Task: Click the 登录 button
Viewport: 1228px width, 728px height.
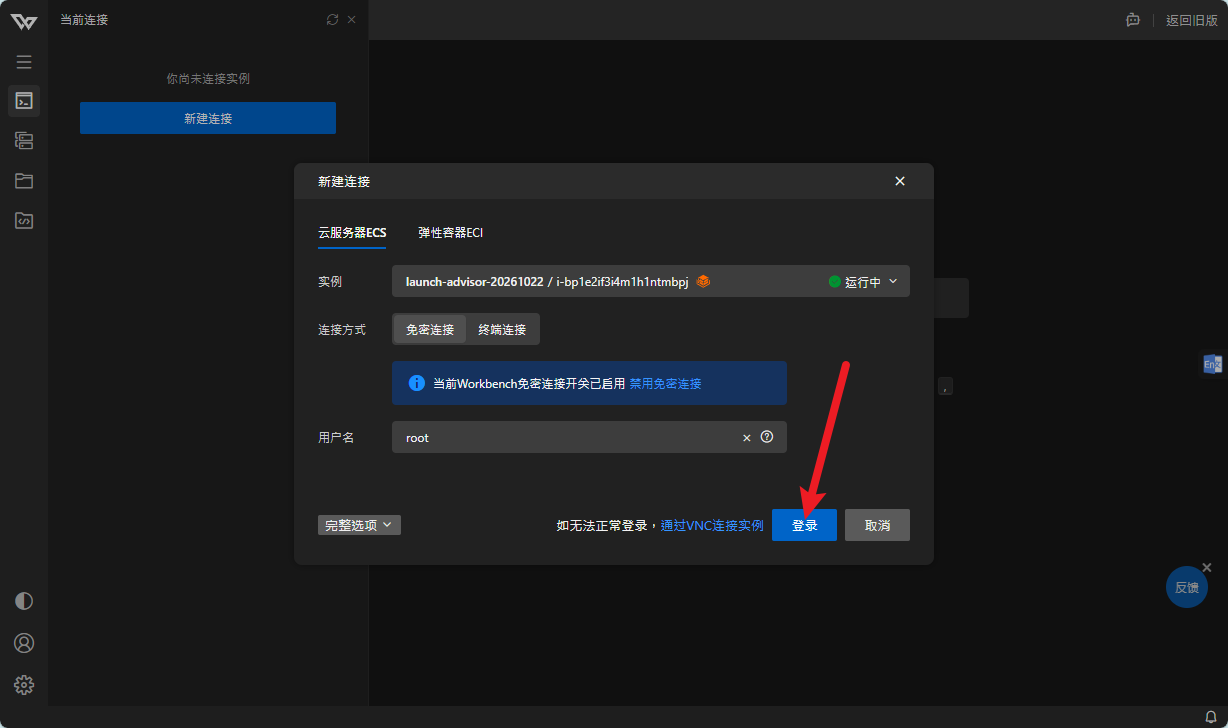Action: coord(804,525)
